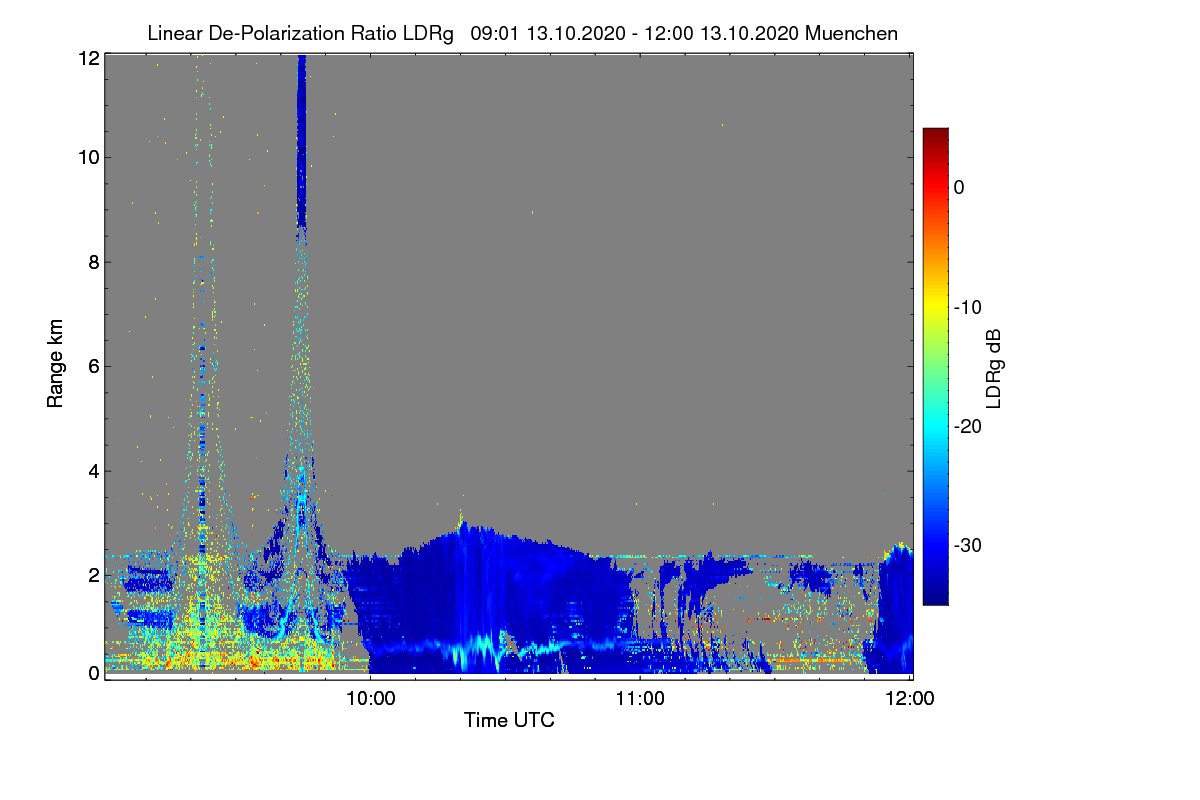Click the 12:00 time tick label
Viewport: 1200px width, 800px height.
pyautogui.click(x=911, y=699)
